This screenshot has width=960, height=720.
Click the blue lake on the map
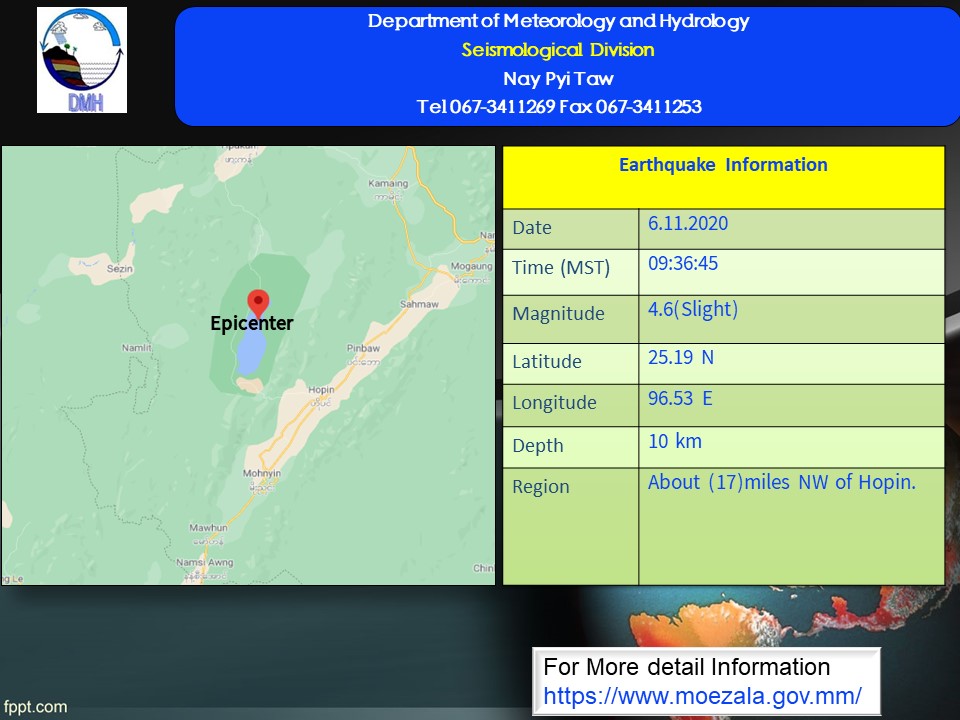pyautogui.click(x=251, y=350)
